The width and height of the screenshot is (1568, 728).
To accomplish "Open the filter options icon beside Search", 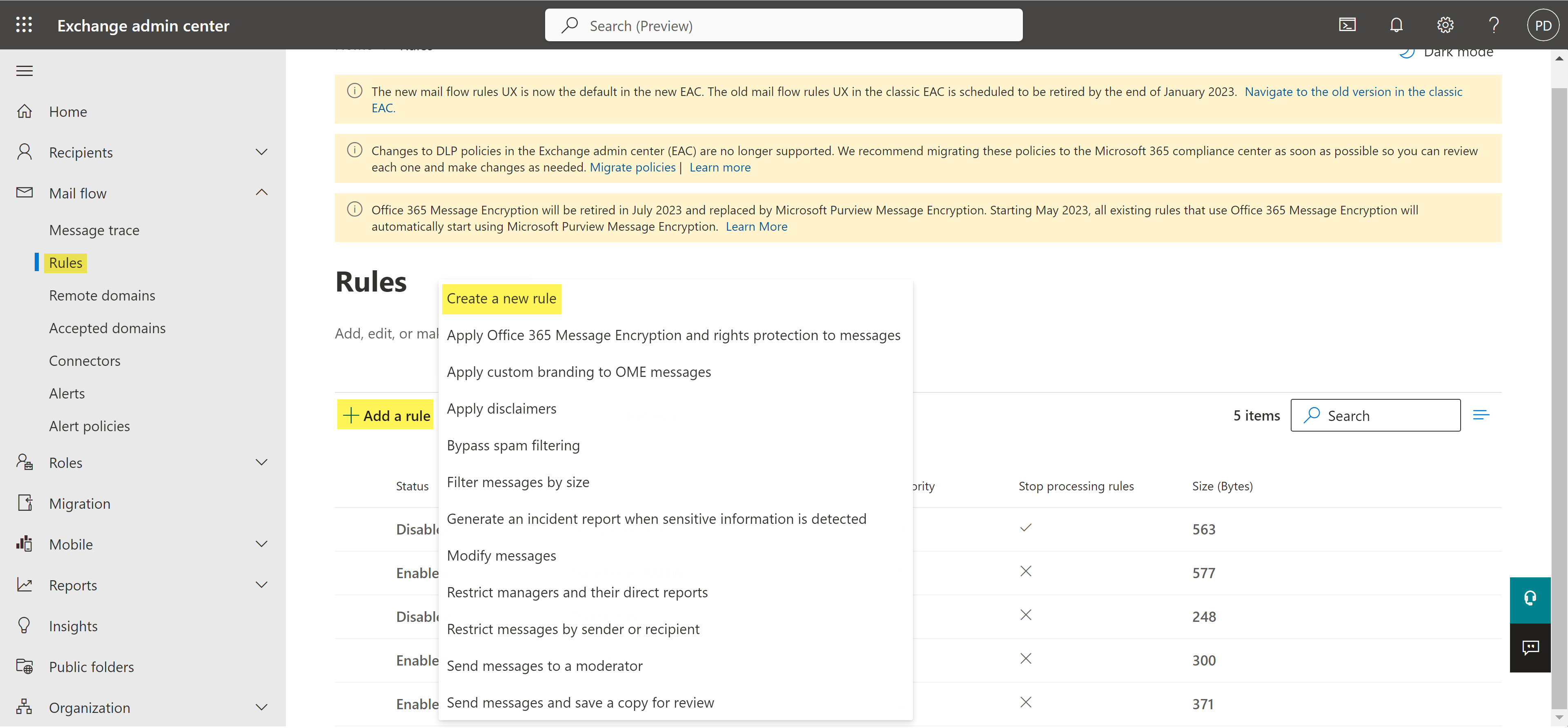I will [1481, 415].
